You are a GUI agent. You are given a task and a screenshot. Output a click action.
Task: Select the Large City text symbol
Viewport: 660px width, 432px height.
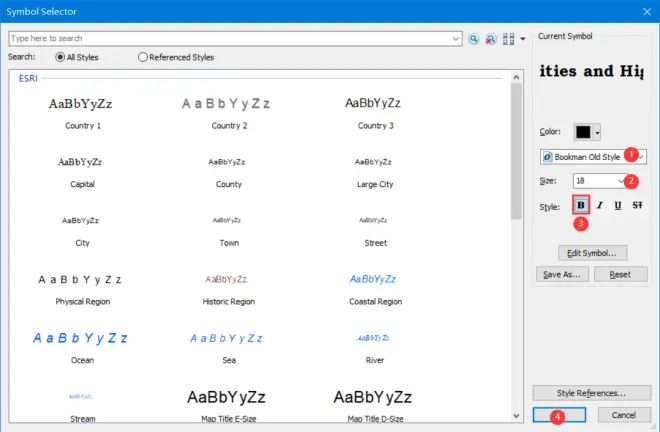[375, 172]
